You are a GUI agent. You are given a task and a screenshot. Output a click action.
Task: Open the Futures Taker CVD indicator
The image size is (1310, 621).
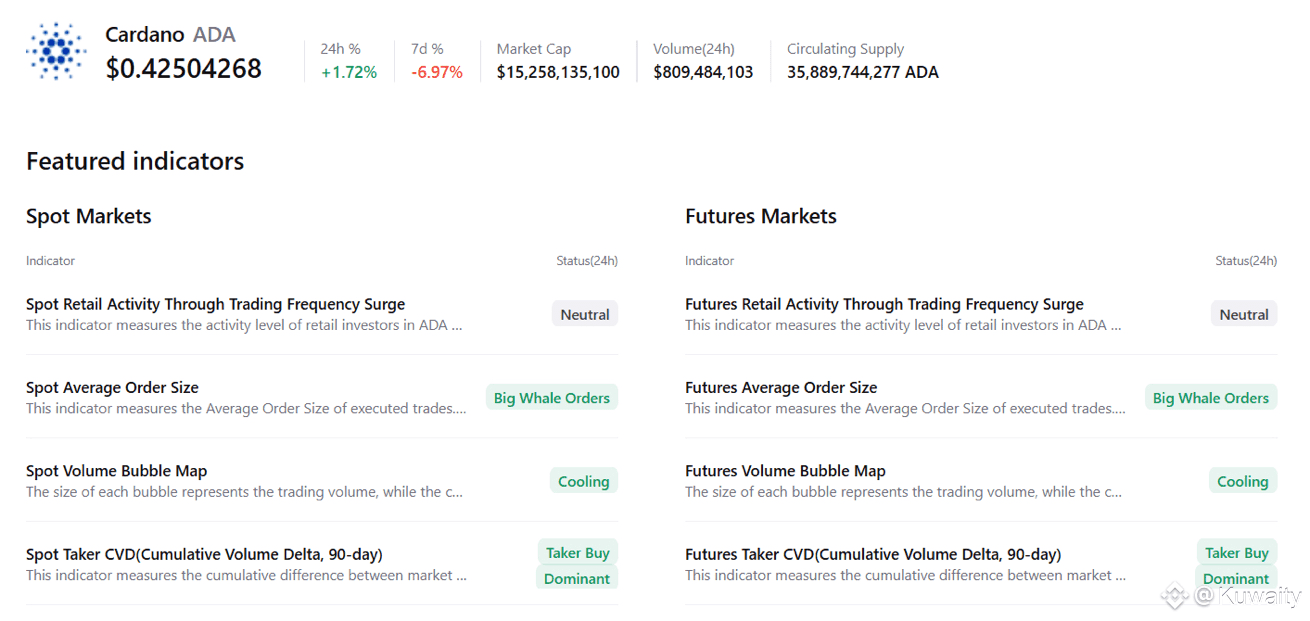pyautogui.click(x=873, y=554)
